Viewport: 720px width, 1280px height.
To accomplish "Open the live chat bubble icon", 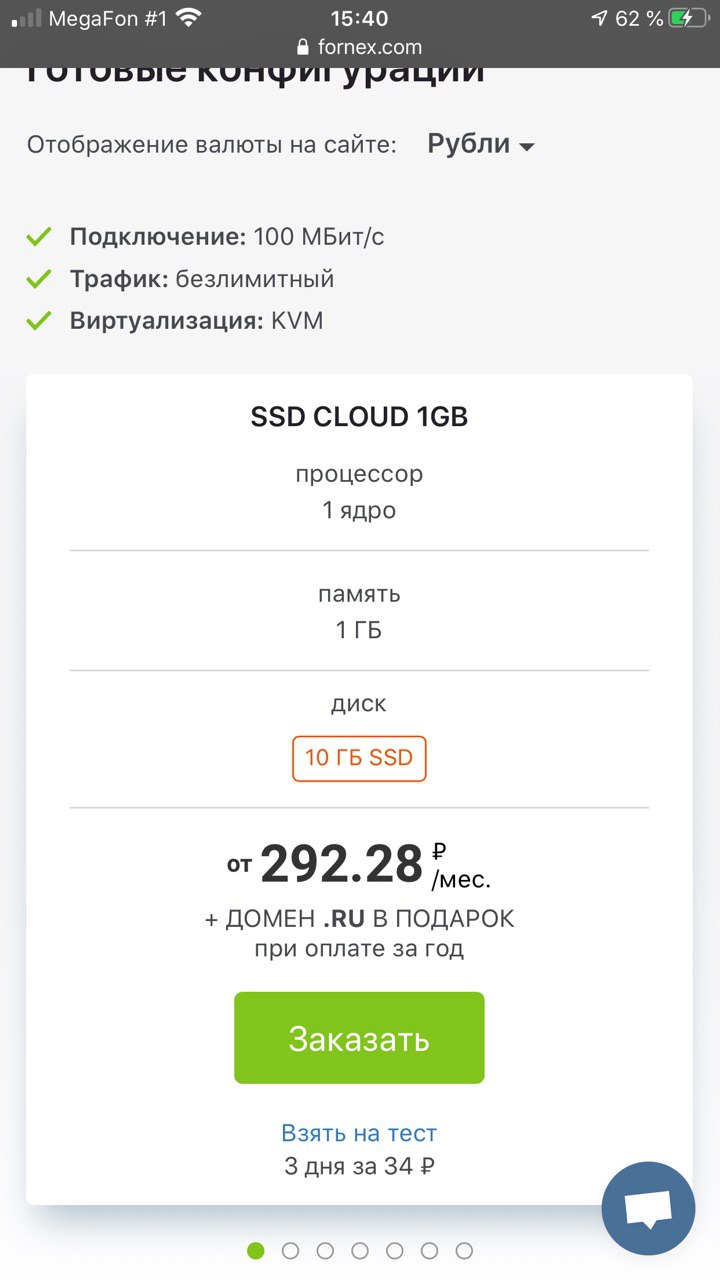I will tap(648, 1208).
